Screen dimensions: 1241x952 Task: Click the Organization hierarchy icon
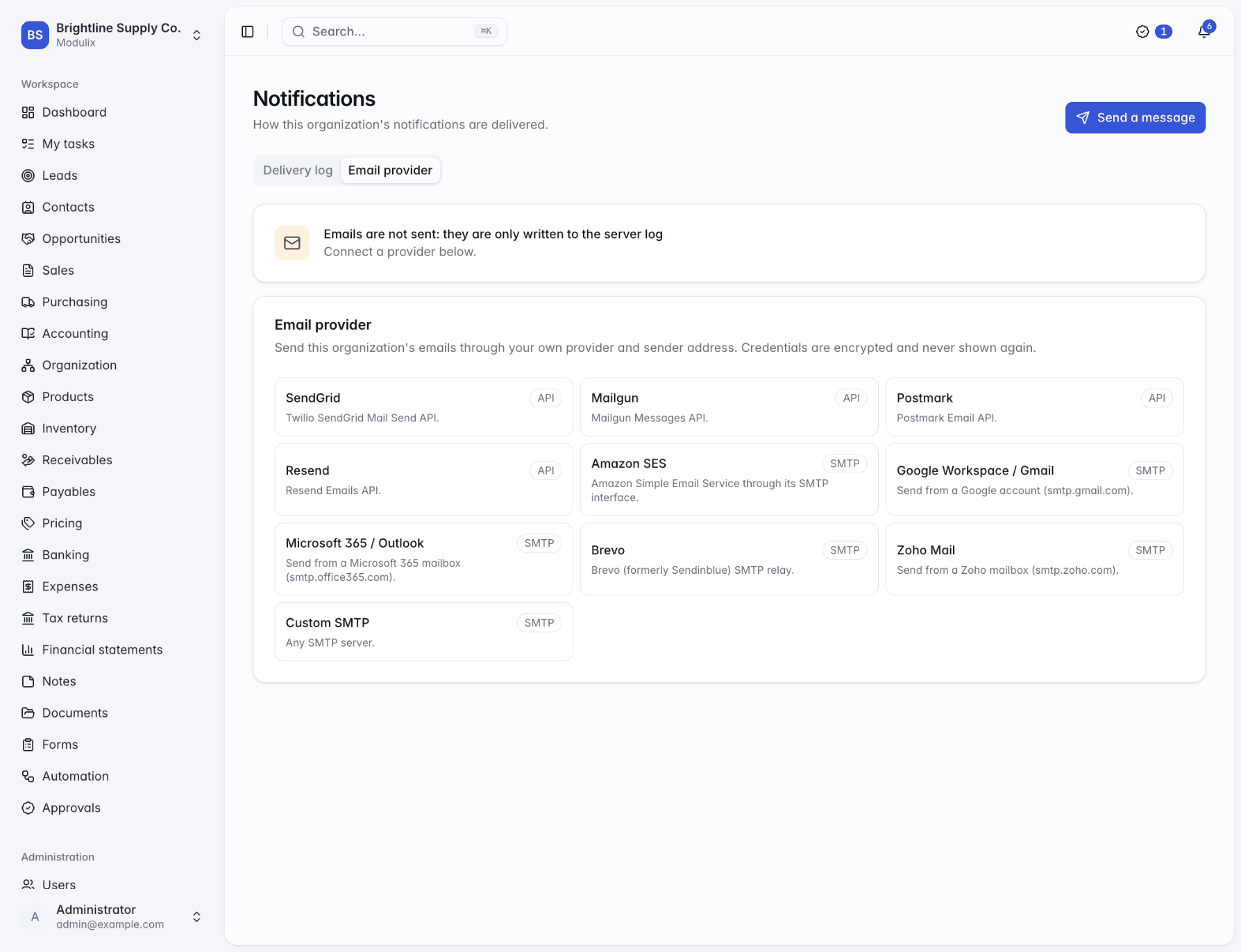click(x=28, y=365)
